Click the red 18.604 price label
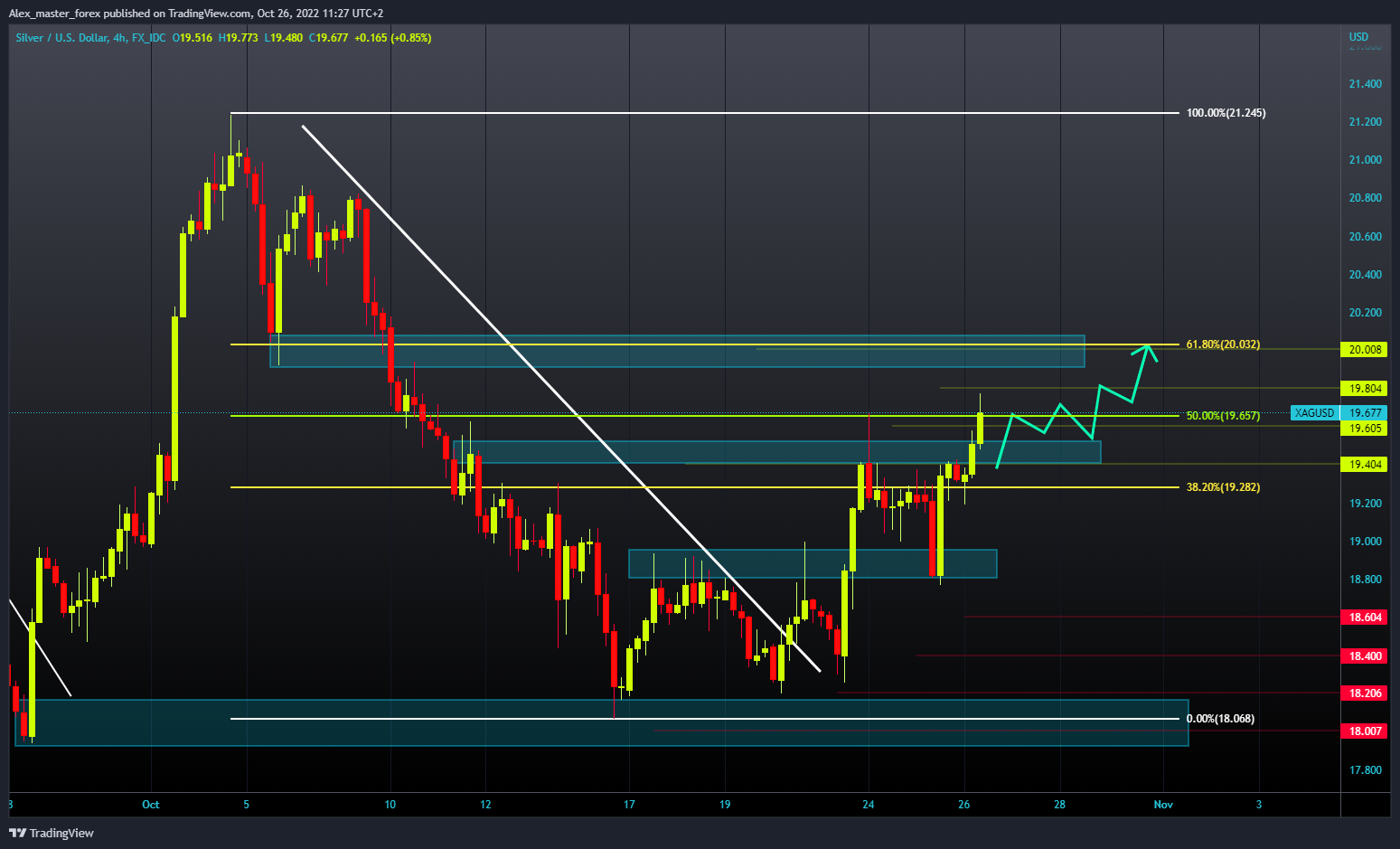Image resolution: width=1400 pixels, height=849 pixels. pos(1365,618)
